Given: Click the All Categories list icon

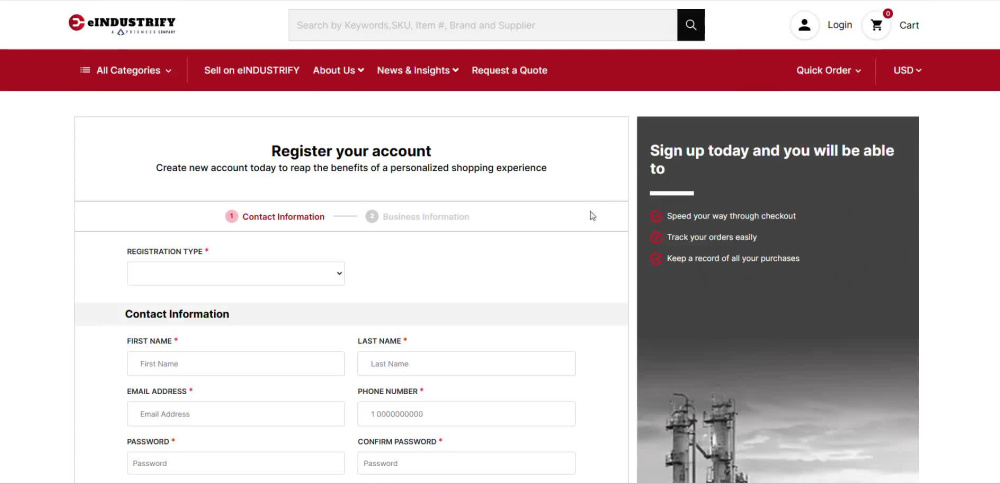Looking at the screenshot, I should (x=85, y=70).
